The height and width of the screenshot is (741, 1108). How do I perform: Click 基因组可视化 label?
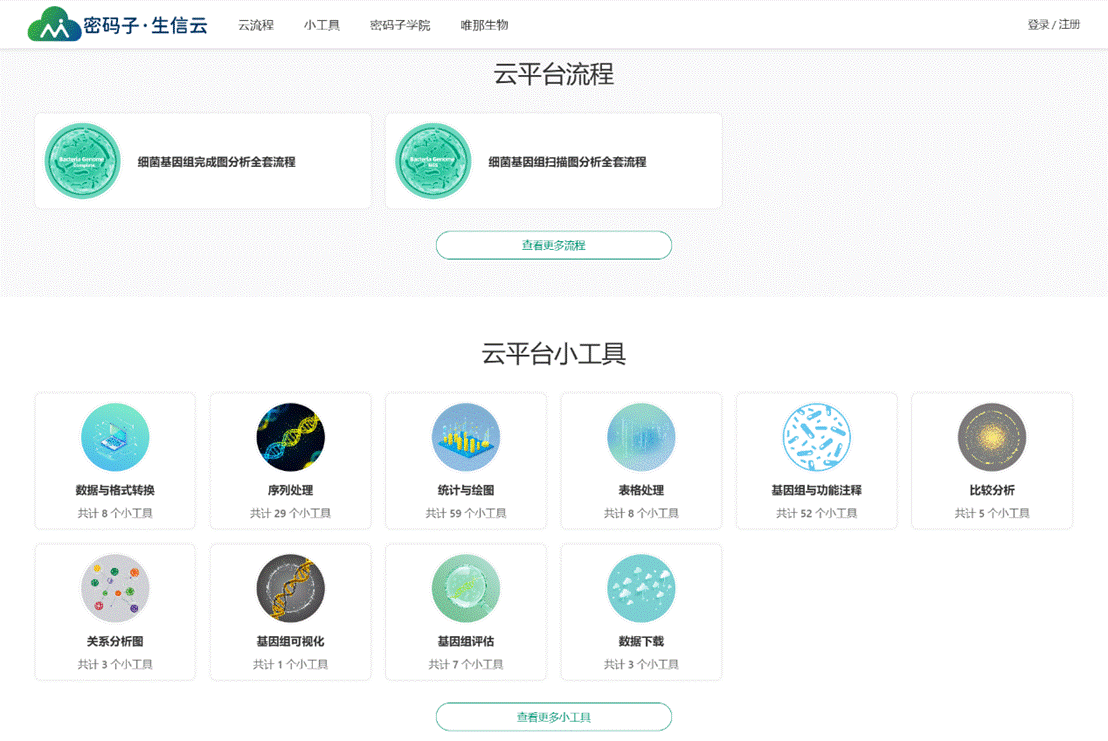[290, 641]
